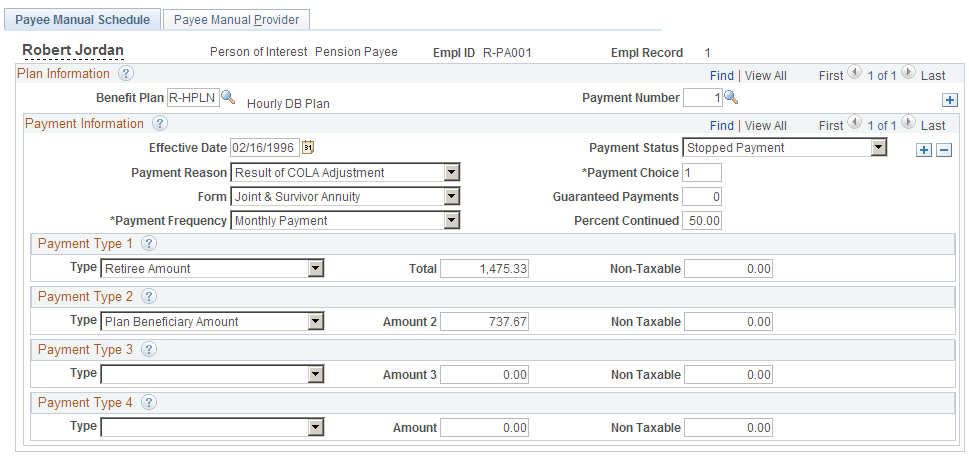Open help for Plan Information
Viewport: 969px width, 458px height.
(126, 74)
